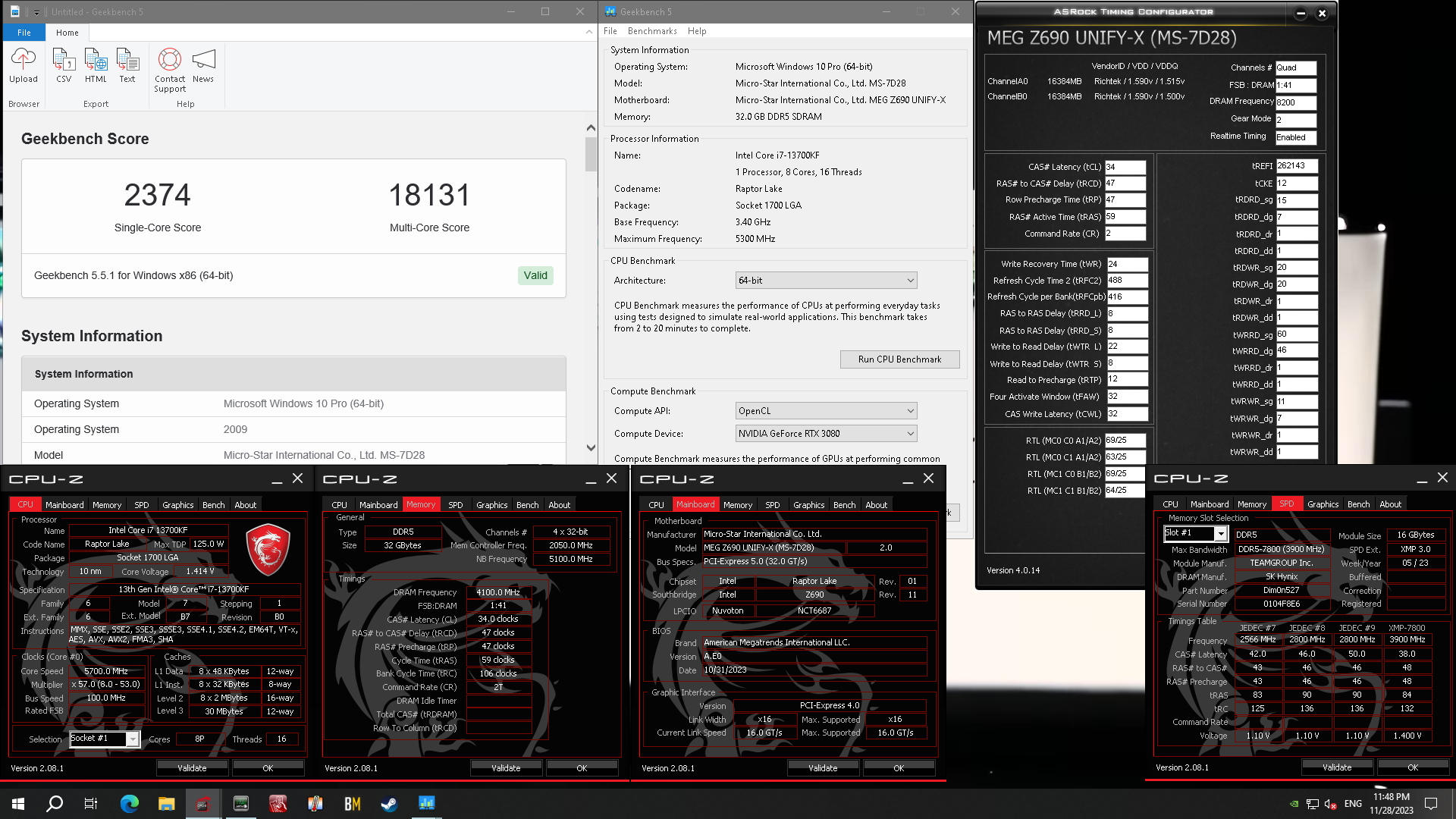Image resolution: width=1456 pixels, height=819 pixels.
Task: Click OK in the processor CPU-Z window
Action: tap(268, 768)
